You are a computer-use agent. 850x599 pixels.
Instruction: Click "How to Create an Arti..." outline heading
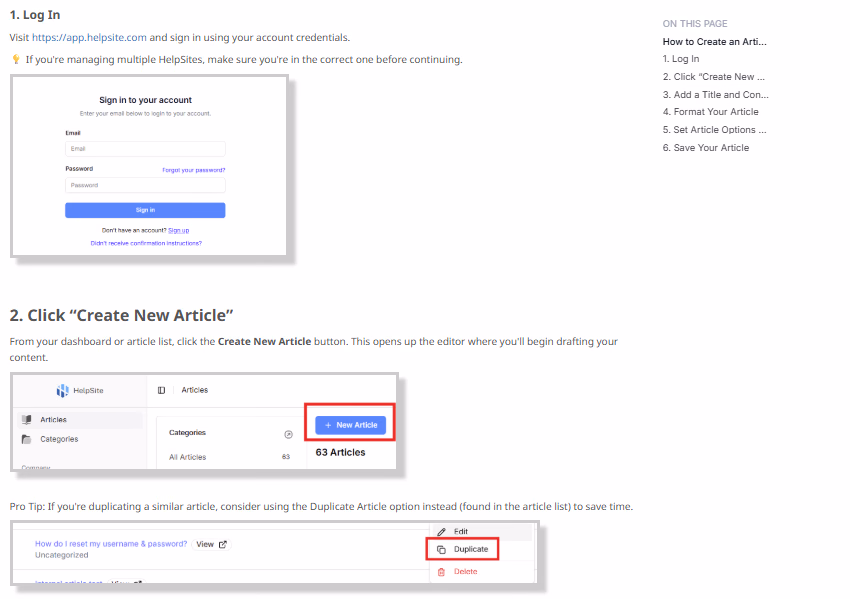714,42
